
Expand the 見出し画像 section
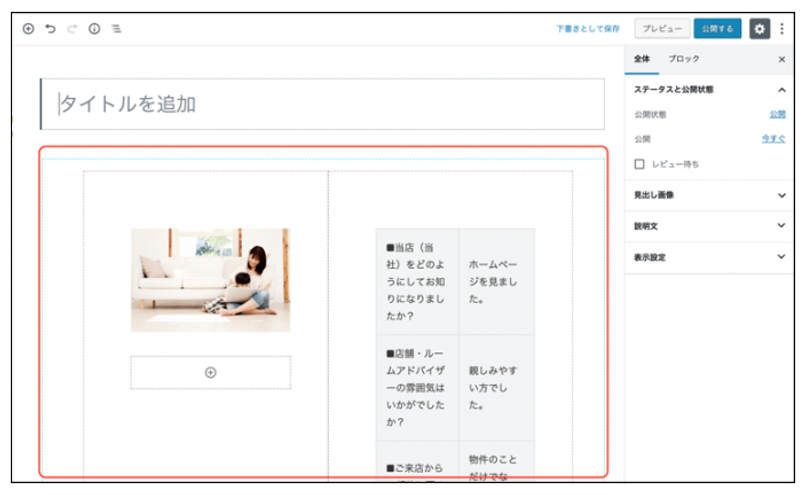pyautogui.click(x=782, y=195)
